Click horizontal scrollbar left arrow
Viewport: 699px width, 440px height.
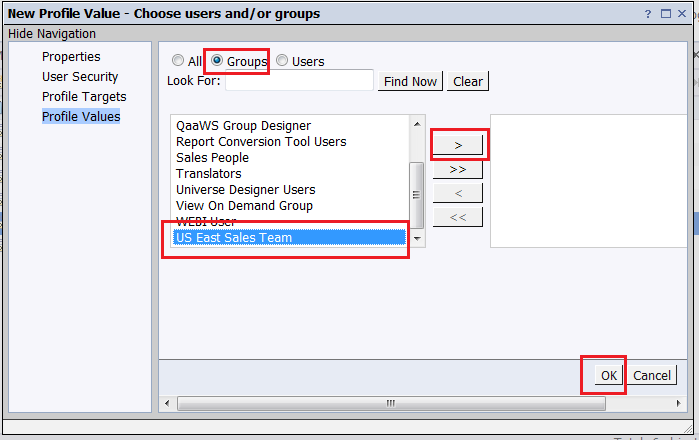click(167, 403)
